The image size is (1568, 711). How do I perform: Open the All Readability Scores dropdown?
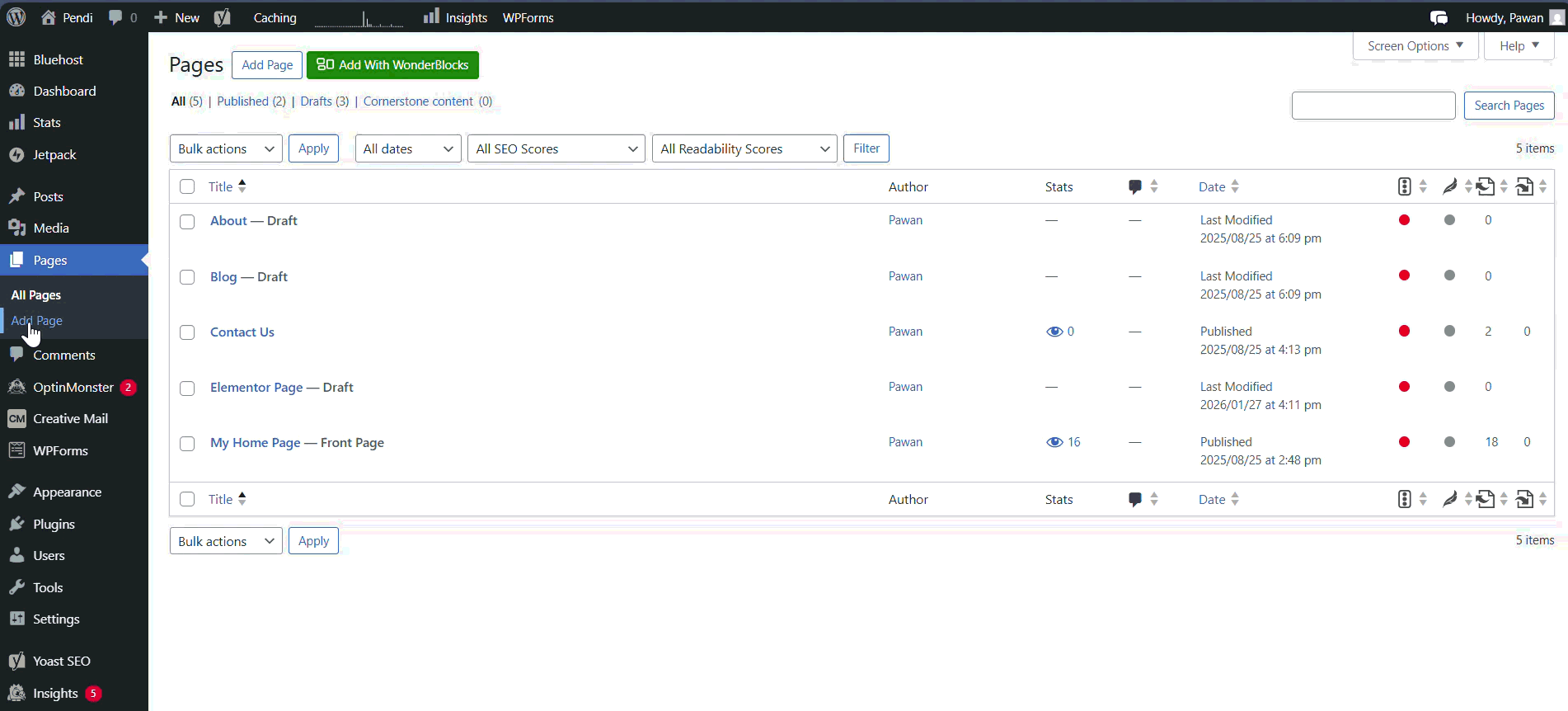pyautogui.click(x=744, y=148)
